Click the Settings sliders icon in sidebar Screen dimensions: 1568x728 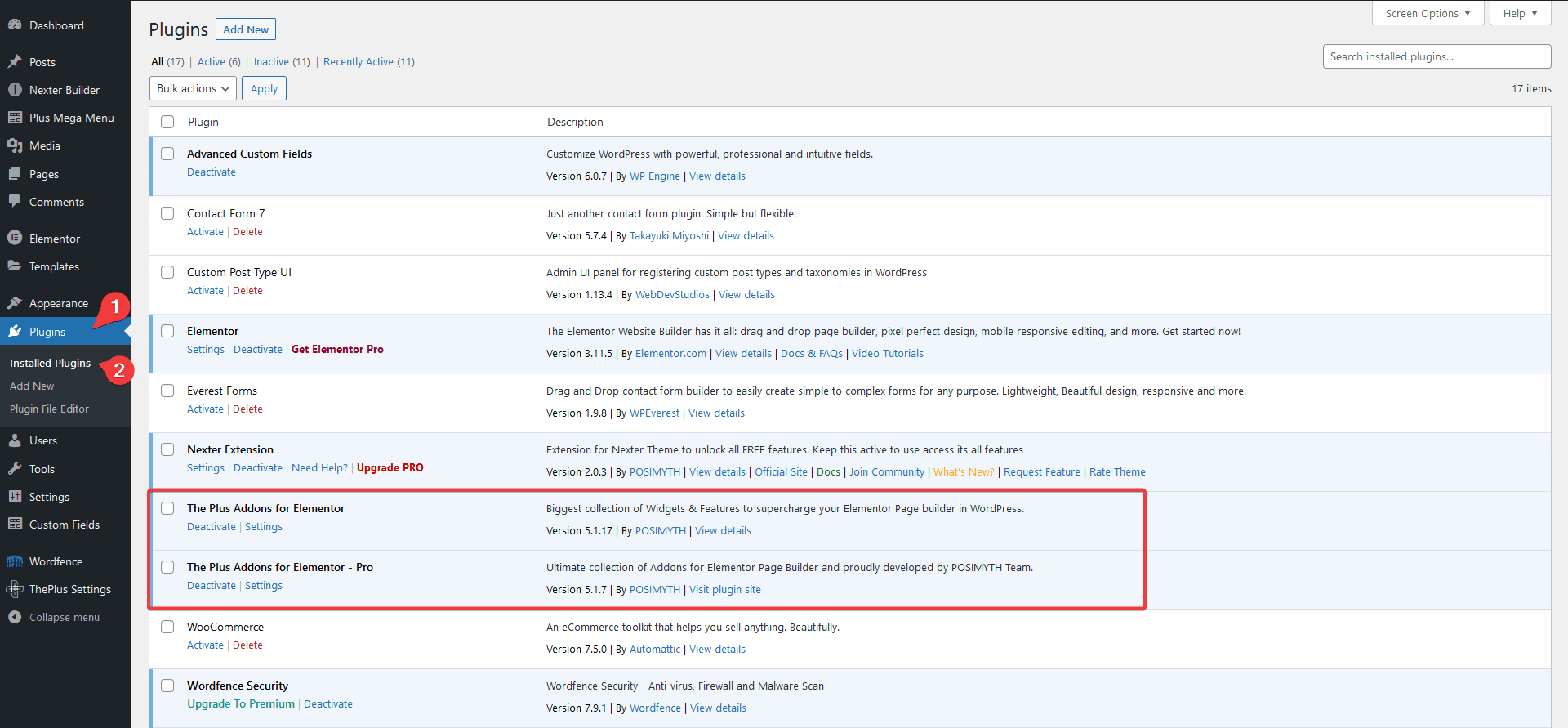pyautogui.click(x=15, y=497)
